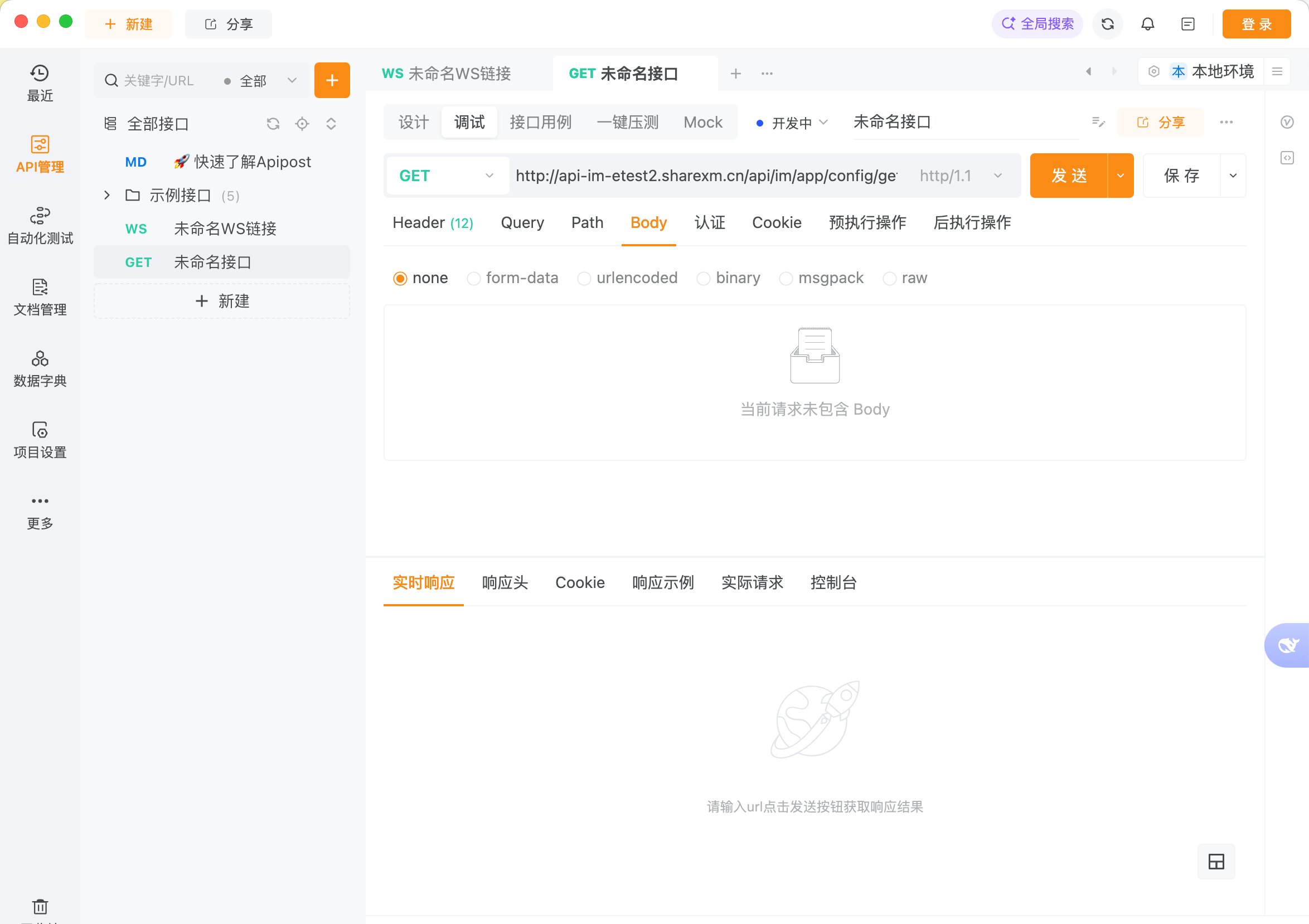Refresh the API list
1309x924 pixels.
(273, 123)
